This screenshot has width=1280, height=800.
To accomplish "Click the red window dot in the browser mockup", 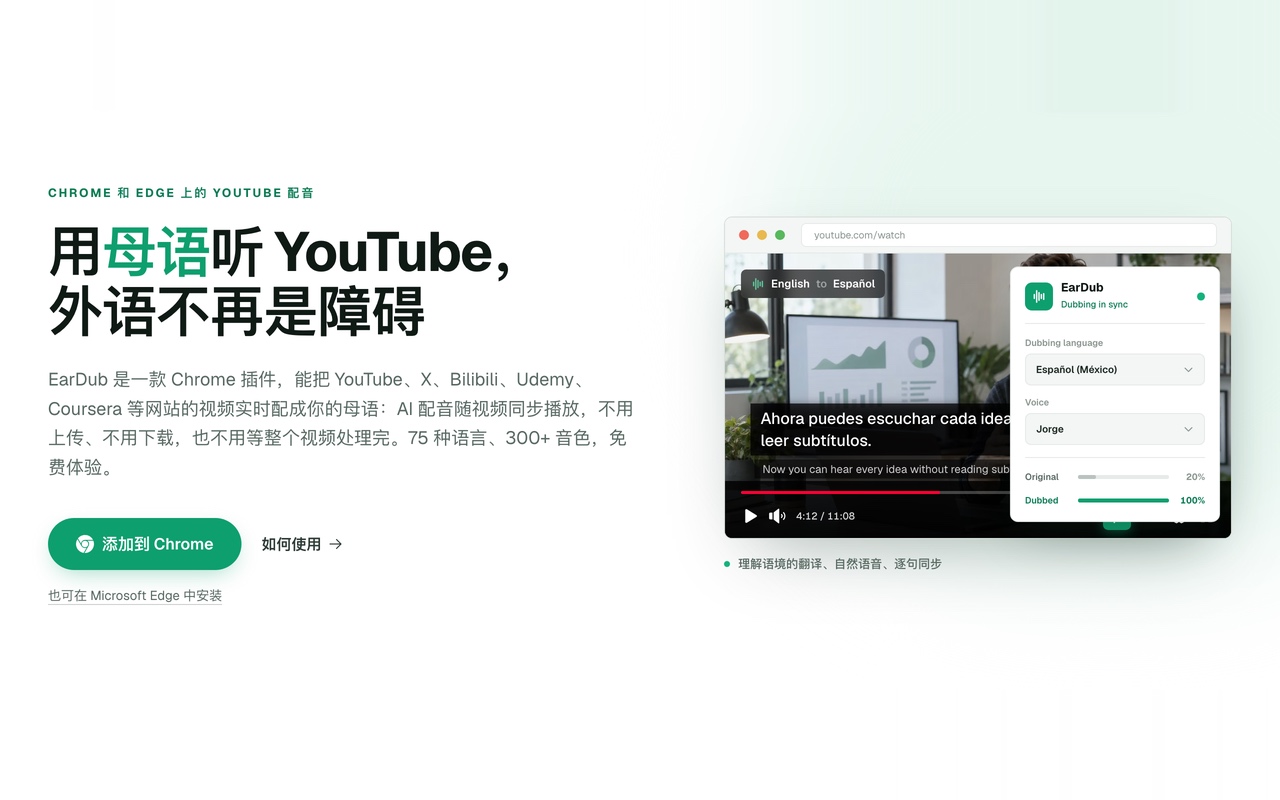I will [x=744, y=235].
